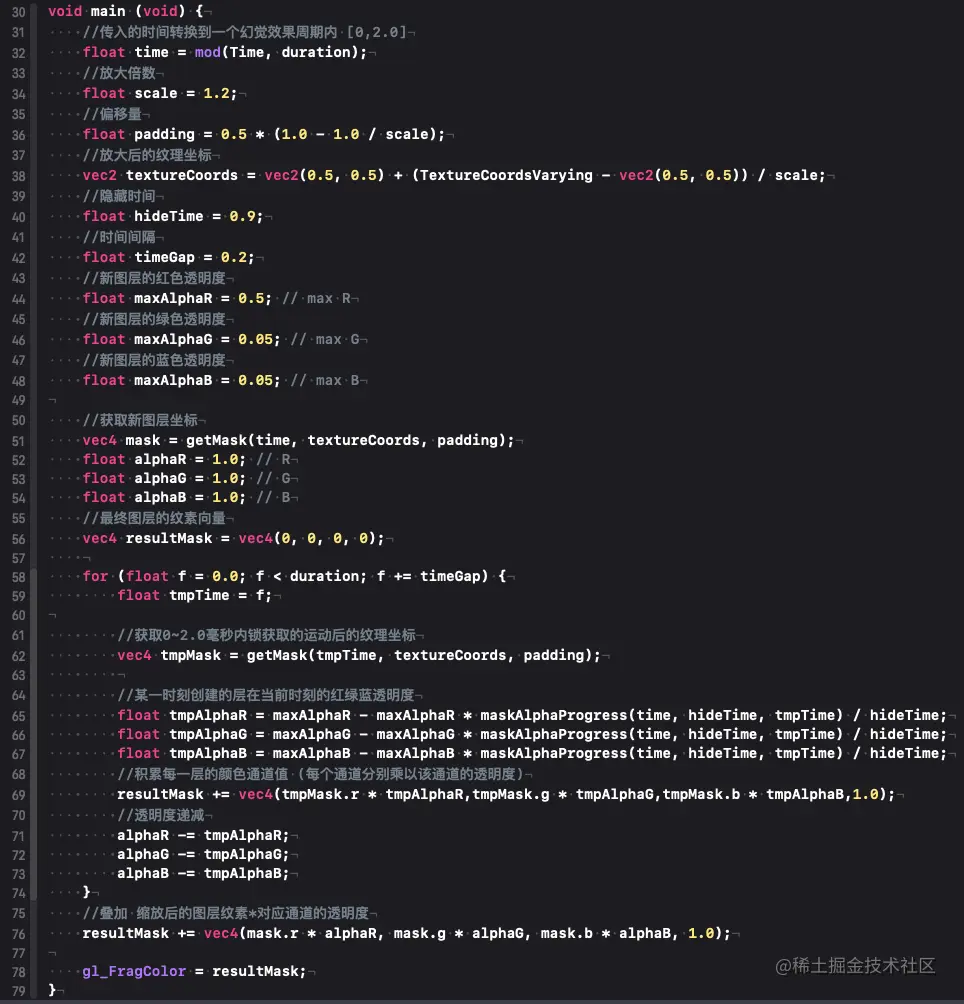The image size is (964, 1004).
Task: Click the "float tmpTime = f;" line
Action: [x=194, y=595]
